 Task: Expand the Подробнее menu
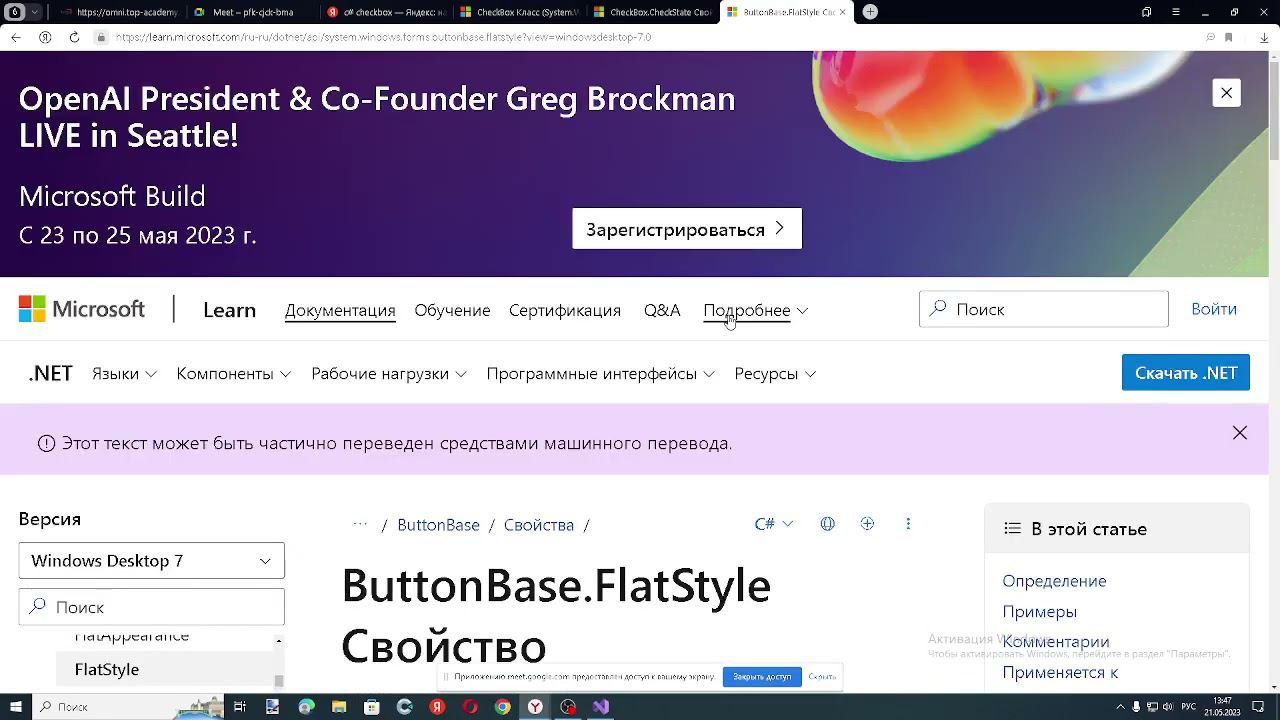755,310
